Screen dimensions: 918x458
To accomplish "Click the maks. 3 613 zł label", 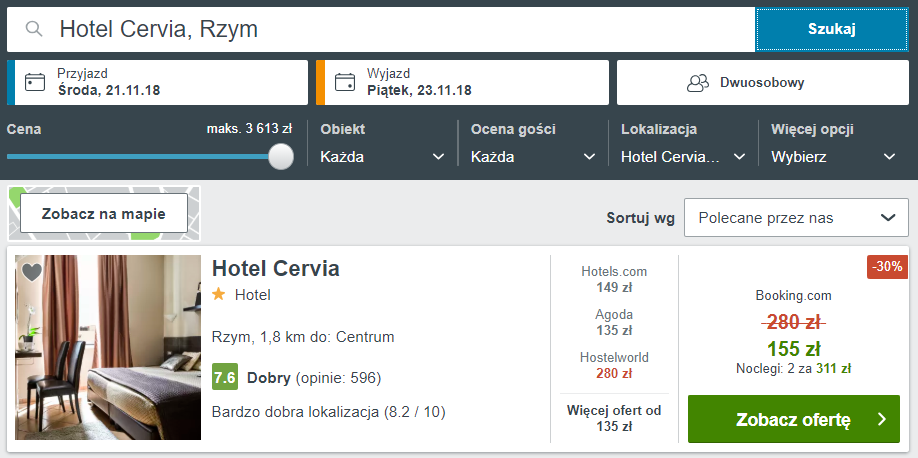I will (249, 128).
